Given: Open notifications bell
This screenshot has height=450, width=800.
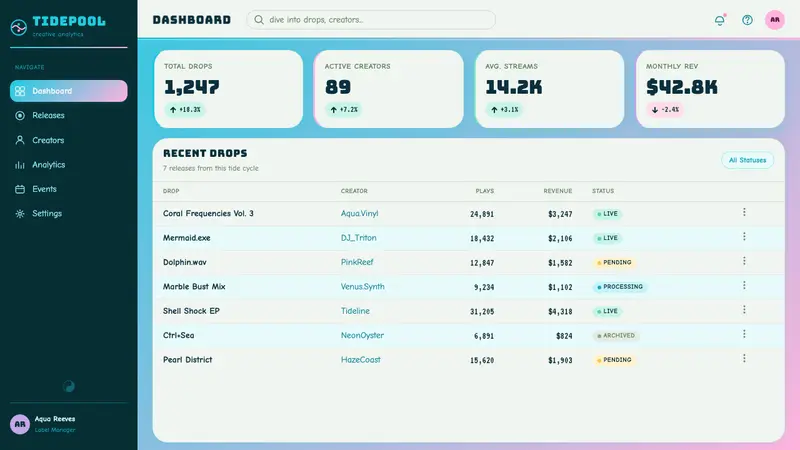Looking at the screenshot, I should [719, 20].
